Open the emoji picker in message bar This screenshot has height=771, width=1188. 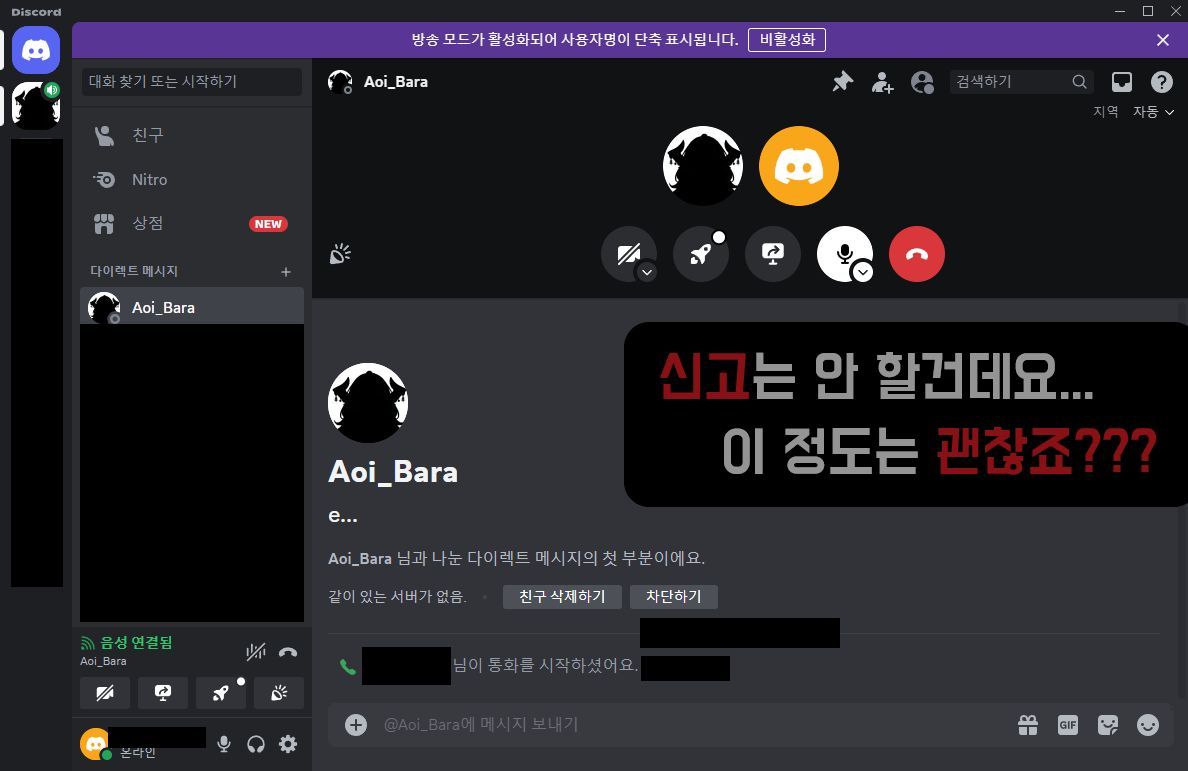click(1148, 725)
